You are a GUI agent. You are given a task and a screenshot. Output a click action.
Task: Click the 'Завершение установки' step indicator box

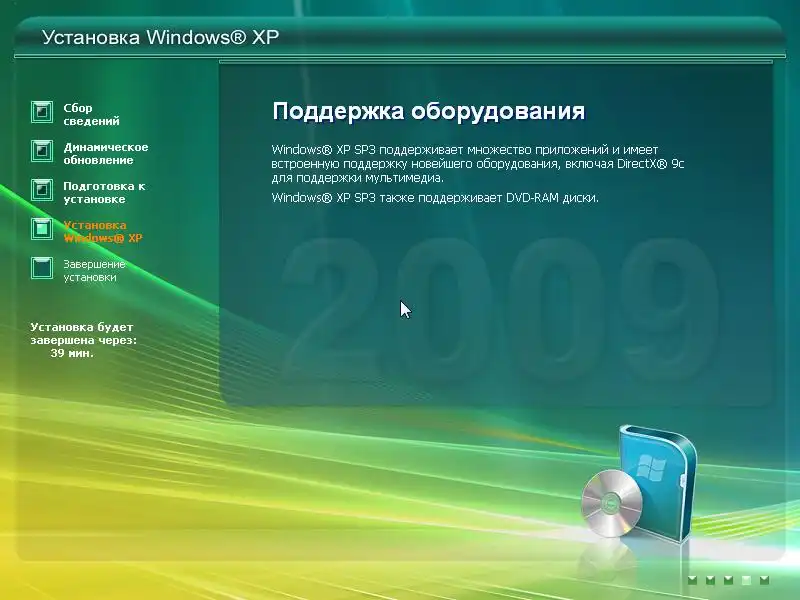click(42, 268)
